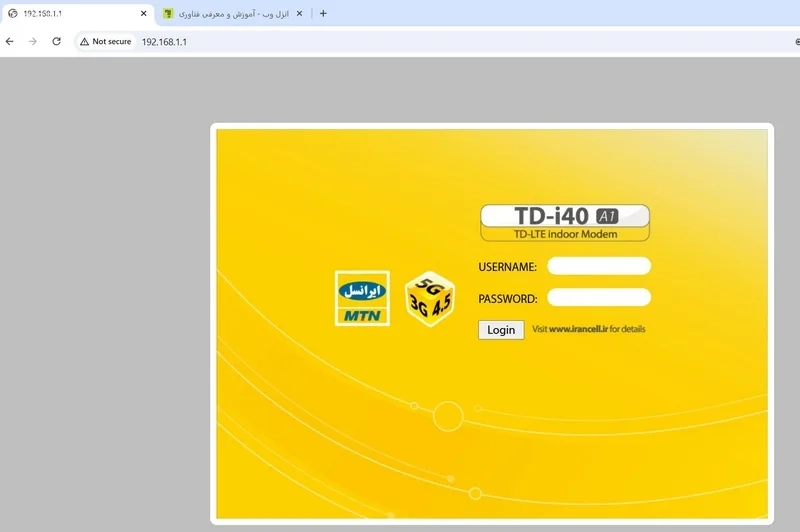Focus the PASSWORD input field
Screen dimensions: 800x532
click(599, 297)
